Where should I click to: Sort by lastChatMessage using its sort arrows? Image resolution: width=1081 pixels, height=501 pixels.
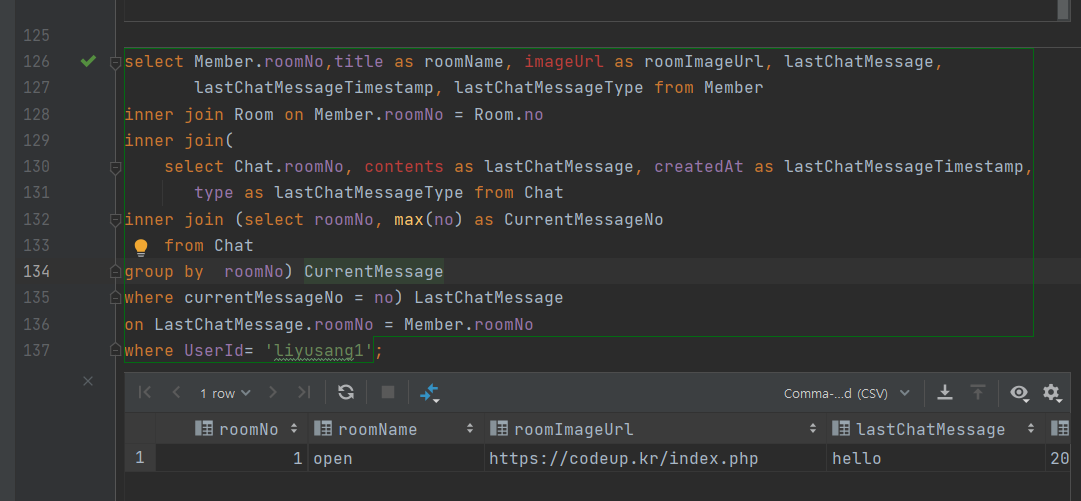point(1031,429)
